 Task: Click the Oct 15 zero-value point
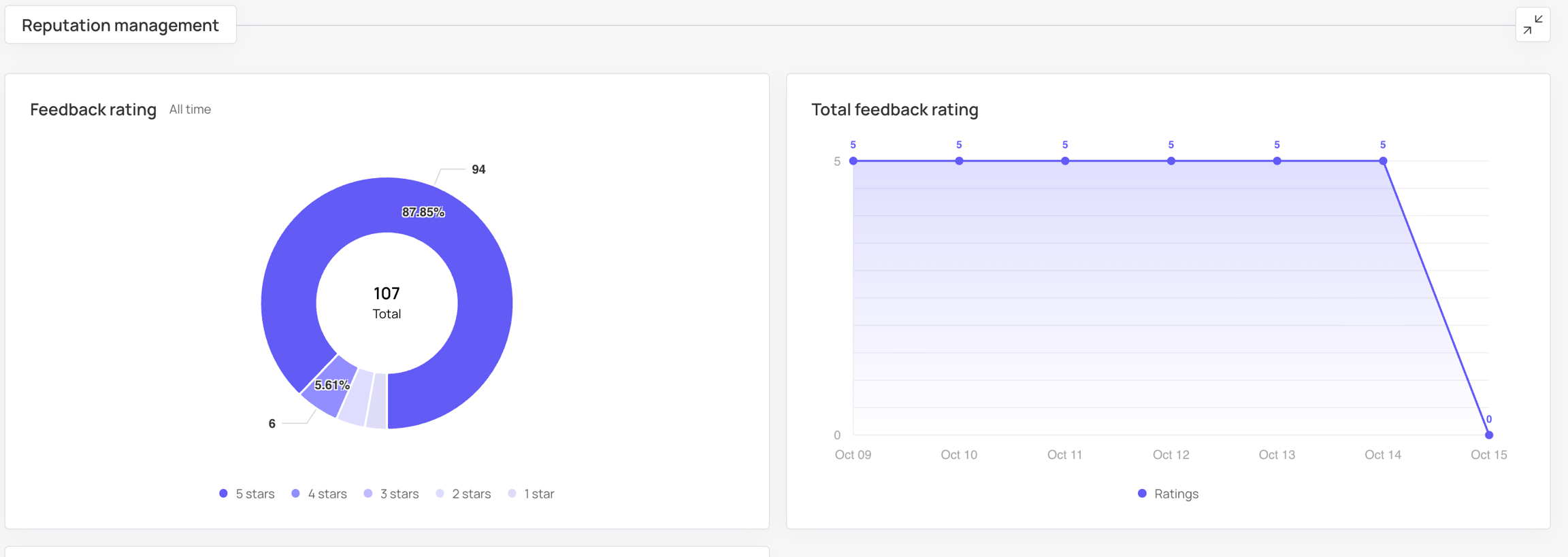[1489, 435]
